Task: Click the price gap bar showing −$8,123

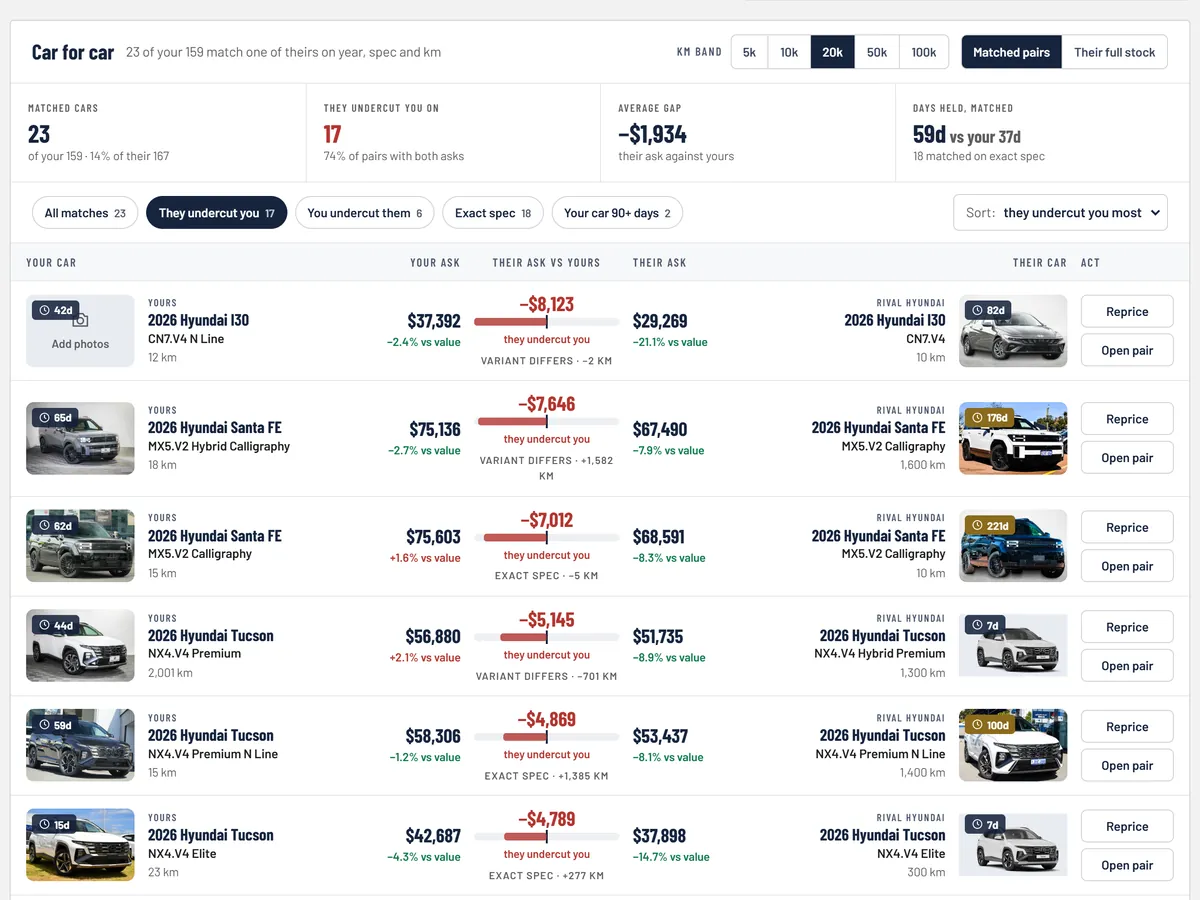Action: (547, 322)
